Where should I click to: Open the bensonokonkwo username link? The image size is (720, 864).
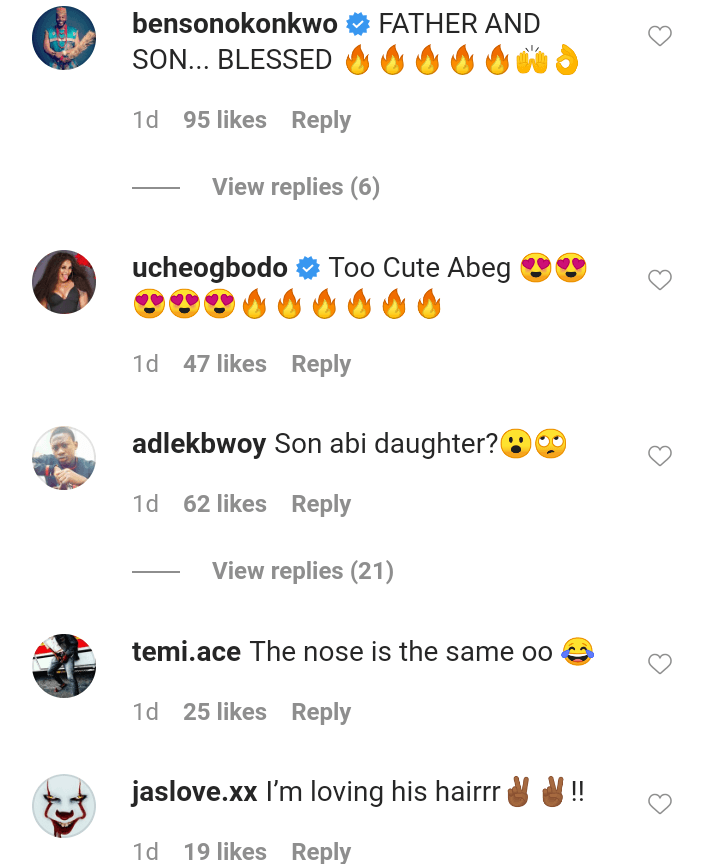tap(234, 24)
